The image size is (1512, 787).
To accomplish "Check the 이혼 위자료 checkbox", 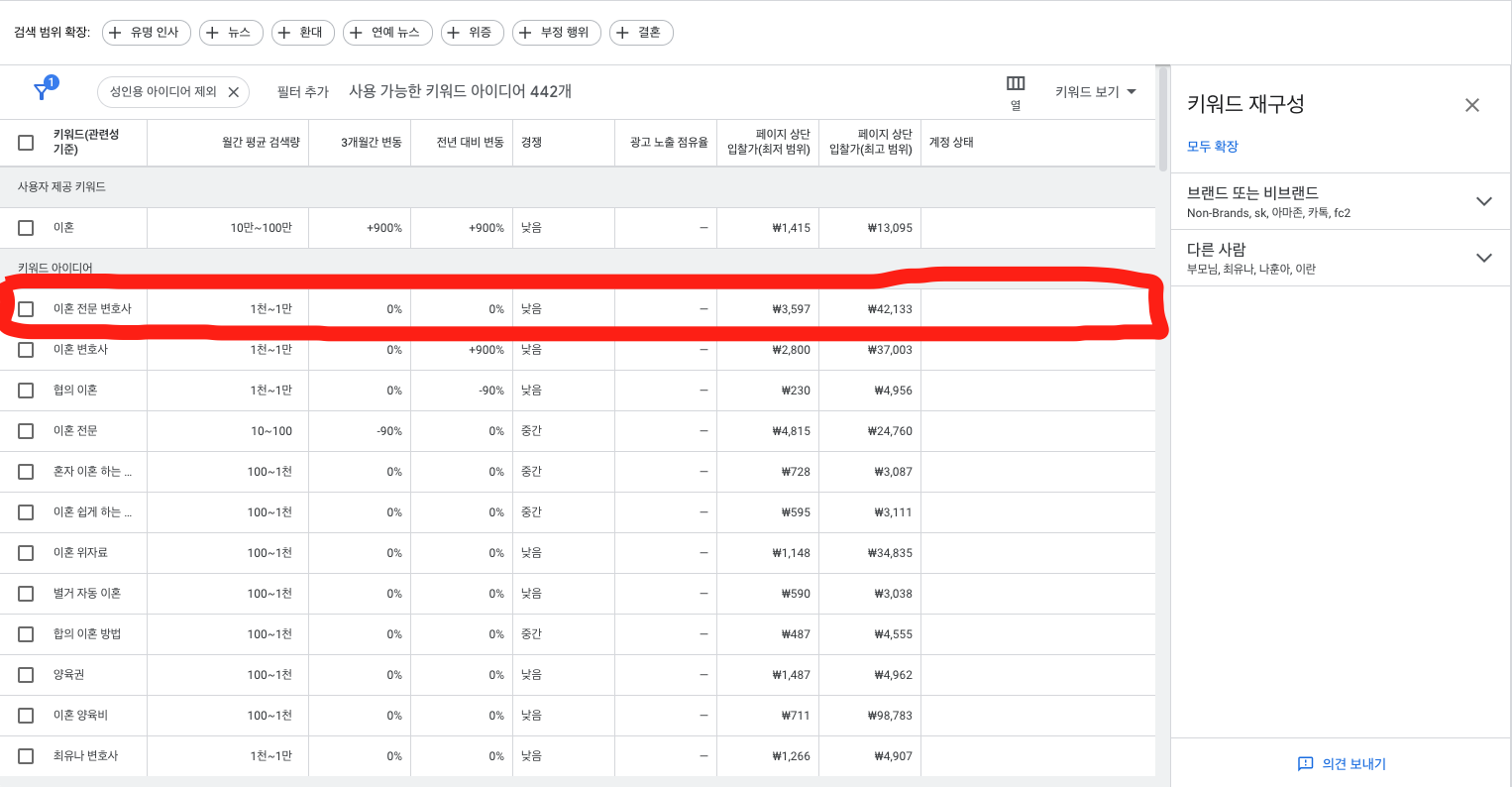I will pos(26,553).
